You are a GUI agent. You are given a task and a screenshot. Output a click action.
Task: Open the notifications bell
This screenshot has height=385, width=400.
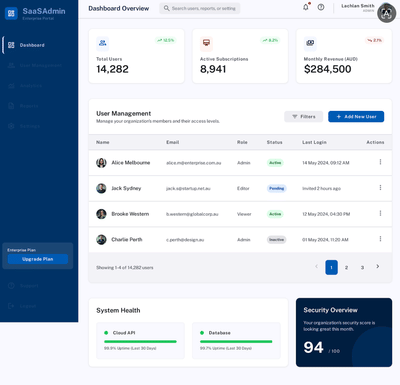(306, 7)
